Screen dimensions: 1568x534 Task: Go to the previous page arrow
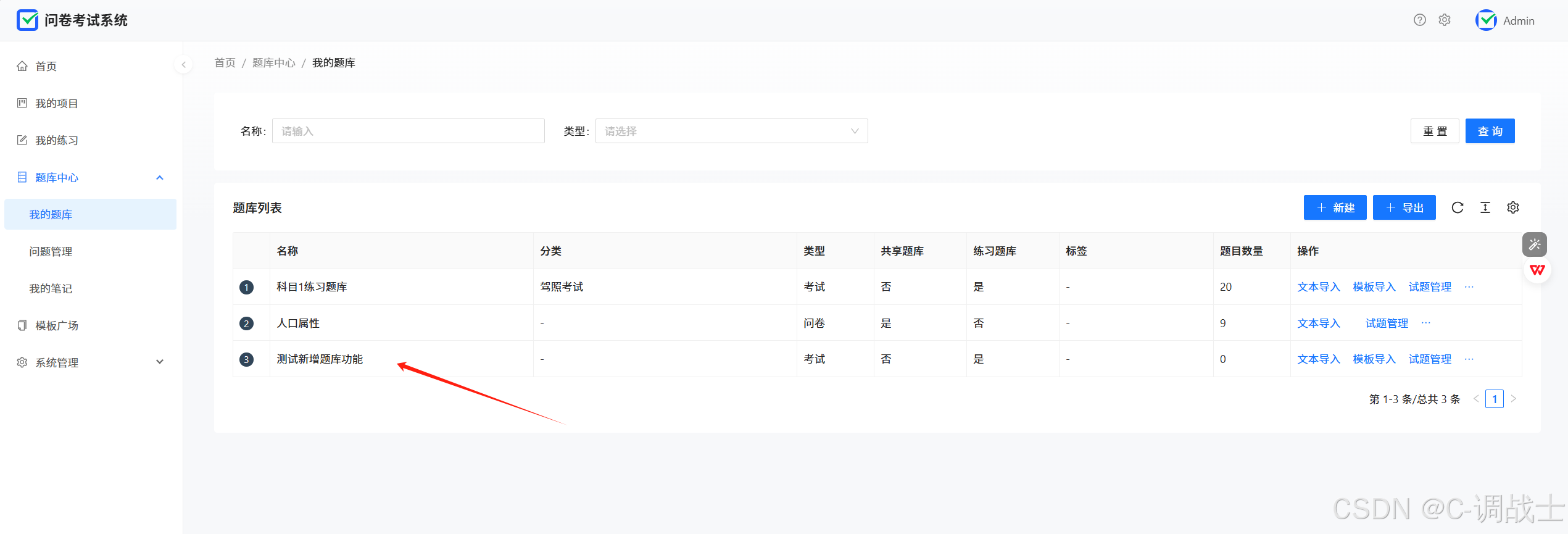[1476, 399]
